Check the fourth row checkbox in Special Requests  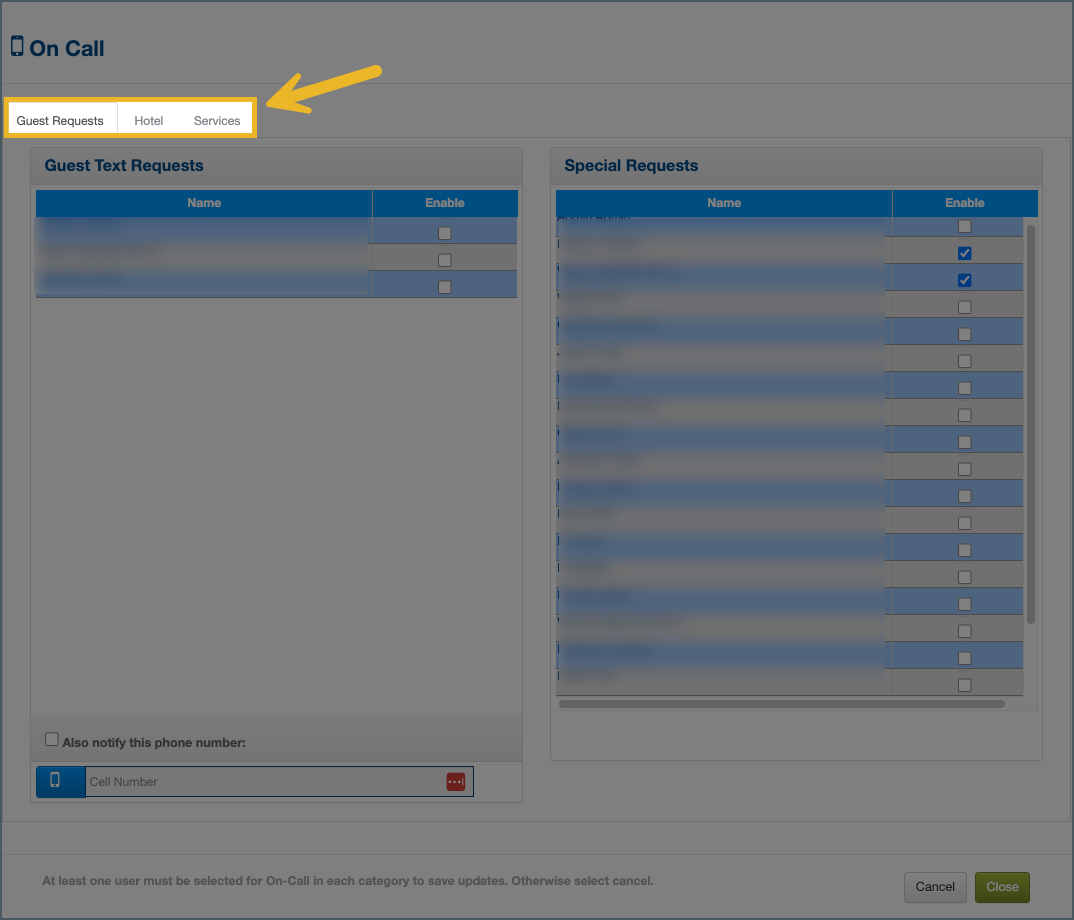tap(965, 307)
